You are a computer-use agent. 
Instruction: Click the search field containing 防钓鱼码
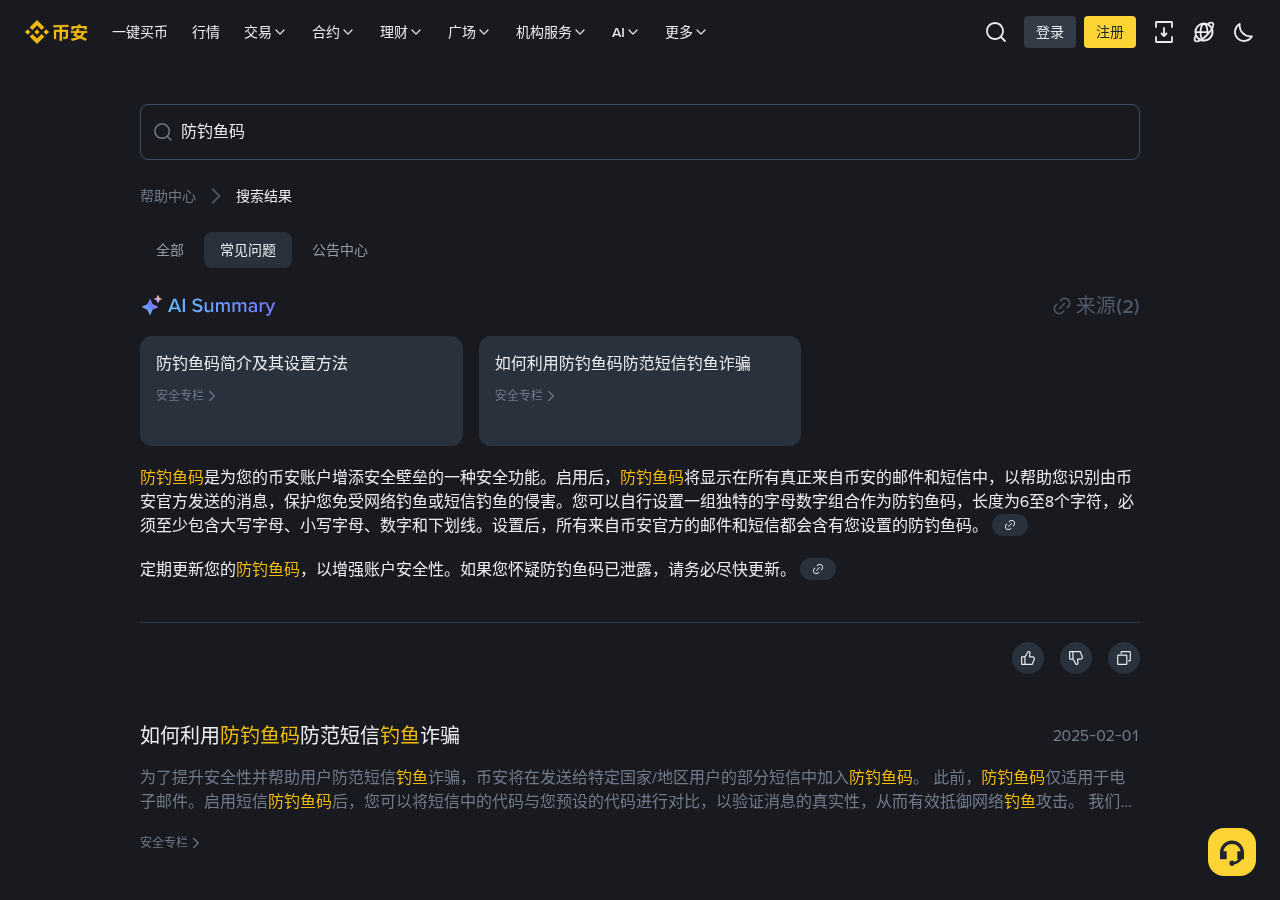pyautogui.click(x=640, y=132)
